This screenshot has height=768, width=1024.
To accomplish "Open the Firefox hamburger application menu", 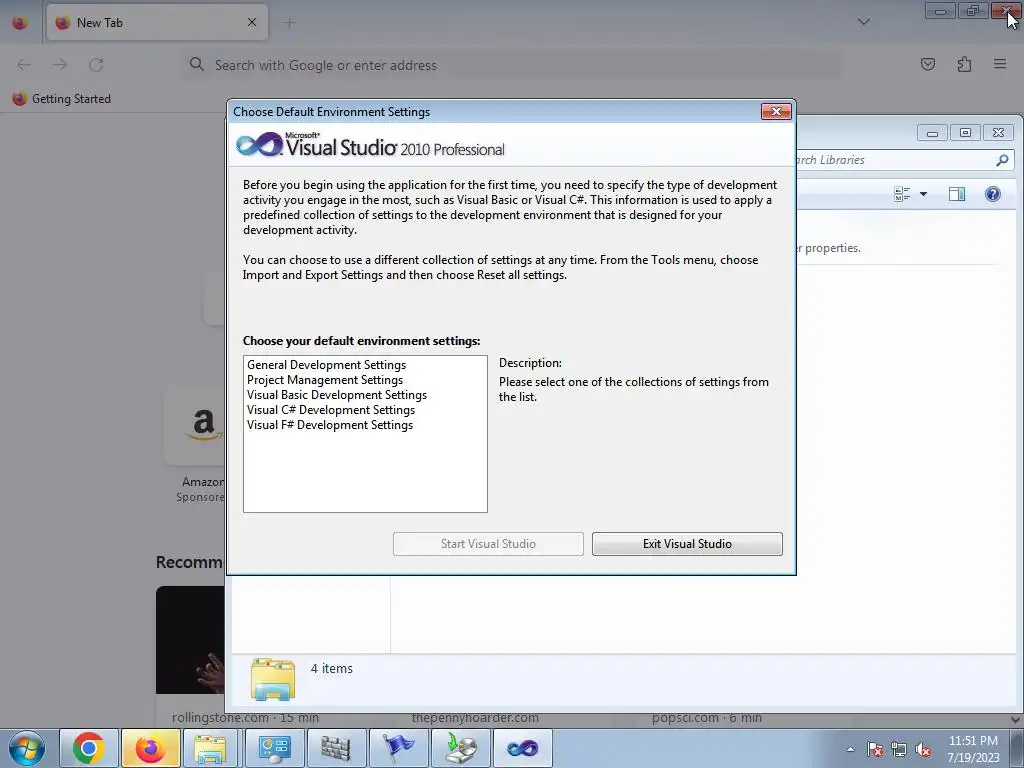I will tap(1000, 64).
